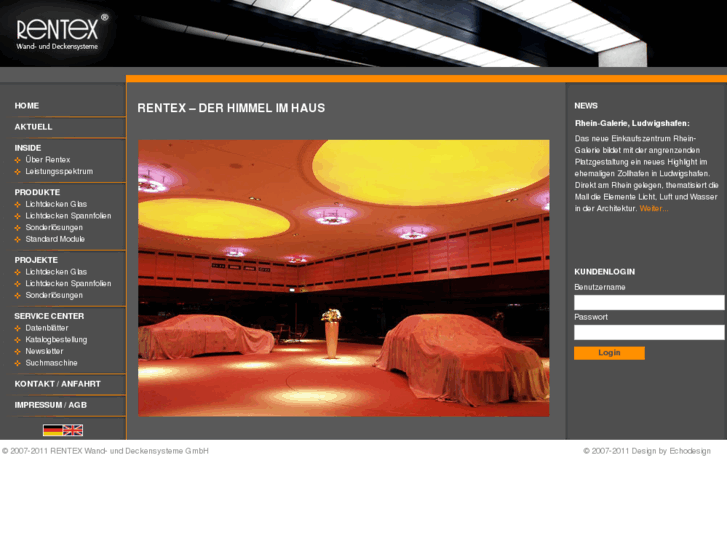
Task: Open the Datenblätter link
Action: click(47, 328)
